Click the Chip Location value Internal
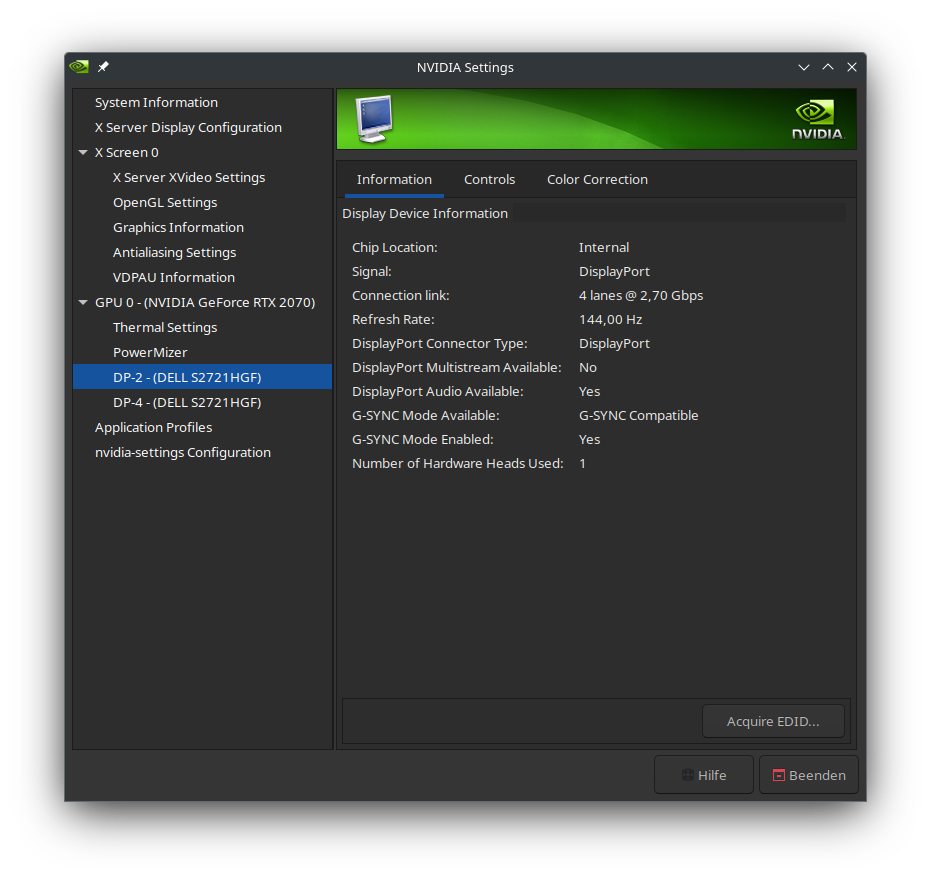931x878 pixels. 604,248
